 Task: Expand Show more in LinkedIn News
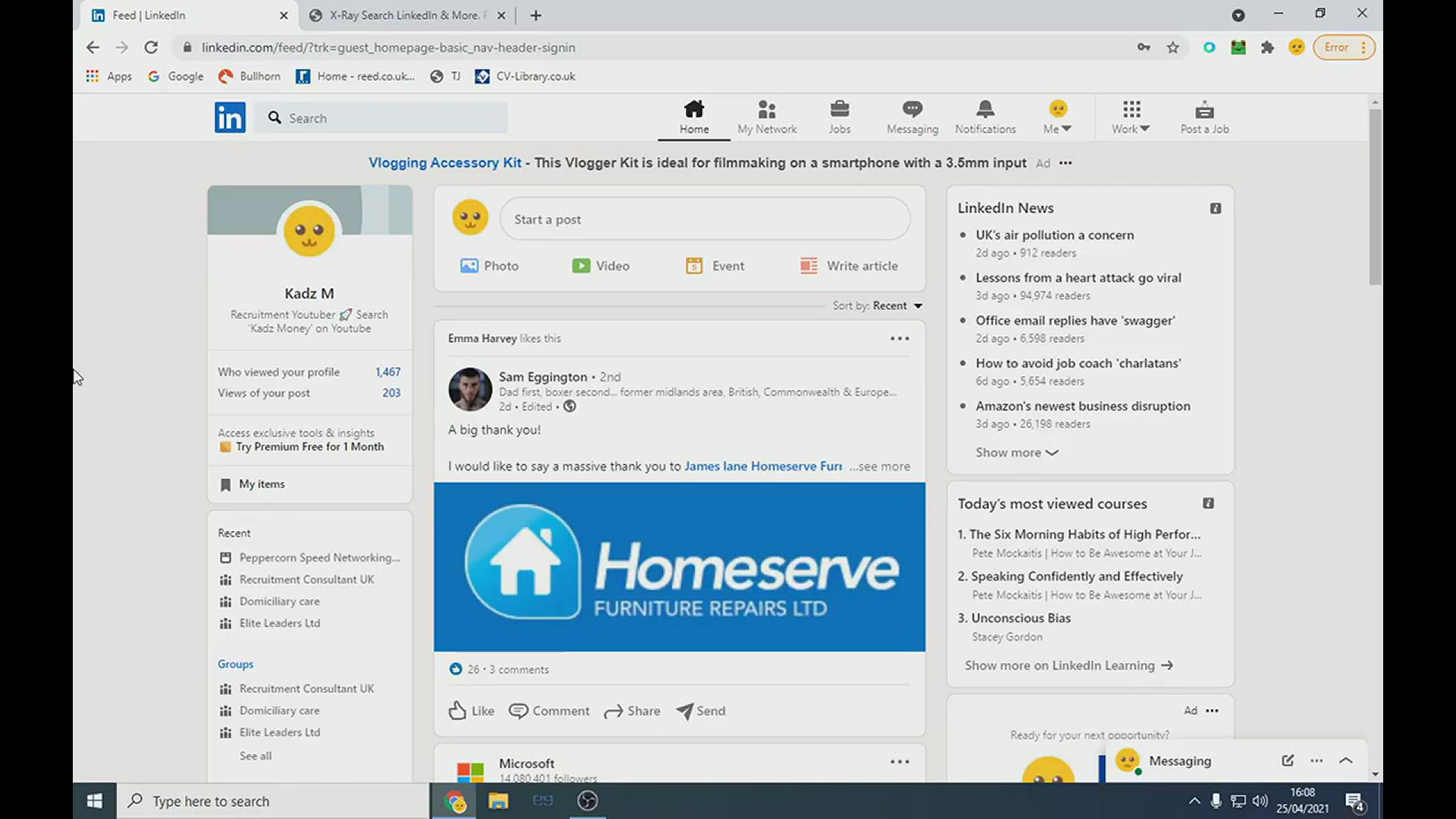(x=1016, y=453)
